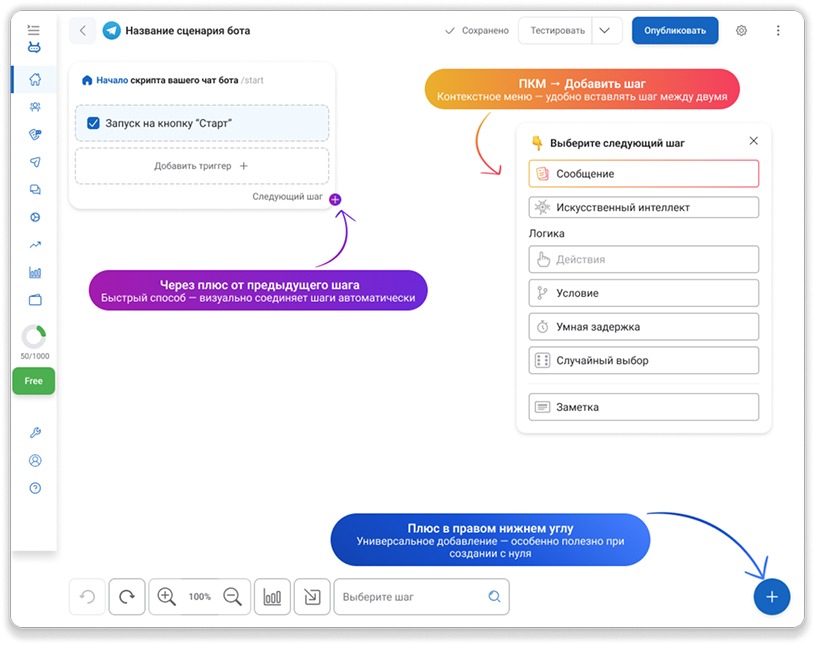Click the "Выберите шаг" search field
Screen dimensions: 815x645
(x=412, y=597)
